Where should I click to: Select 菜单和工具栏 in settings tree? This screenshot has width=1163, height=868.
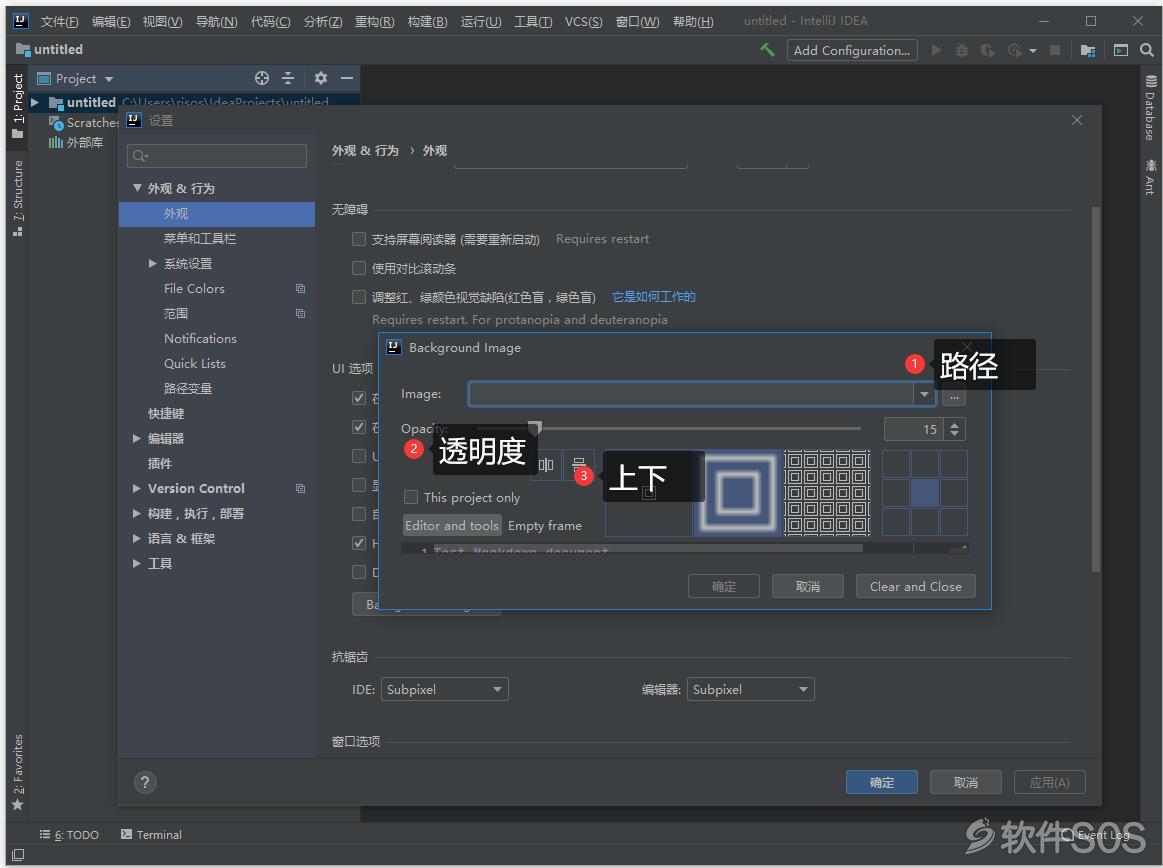point(200,238)
